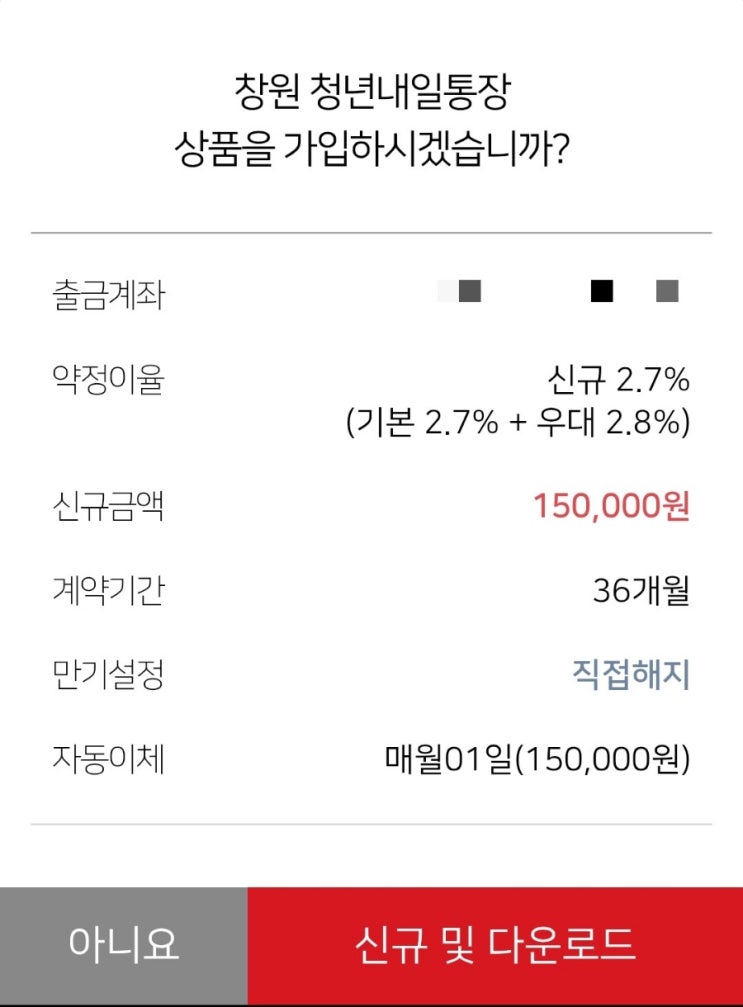Viewport: 743px width, 1007px height.
Task: Tap the 창원 청년내일통장 product title
Action: (x=372, y=92)
